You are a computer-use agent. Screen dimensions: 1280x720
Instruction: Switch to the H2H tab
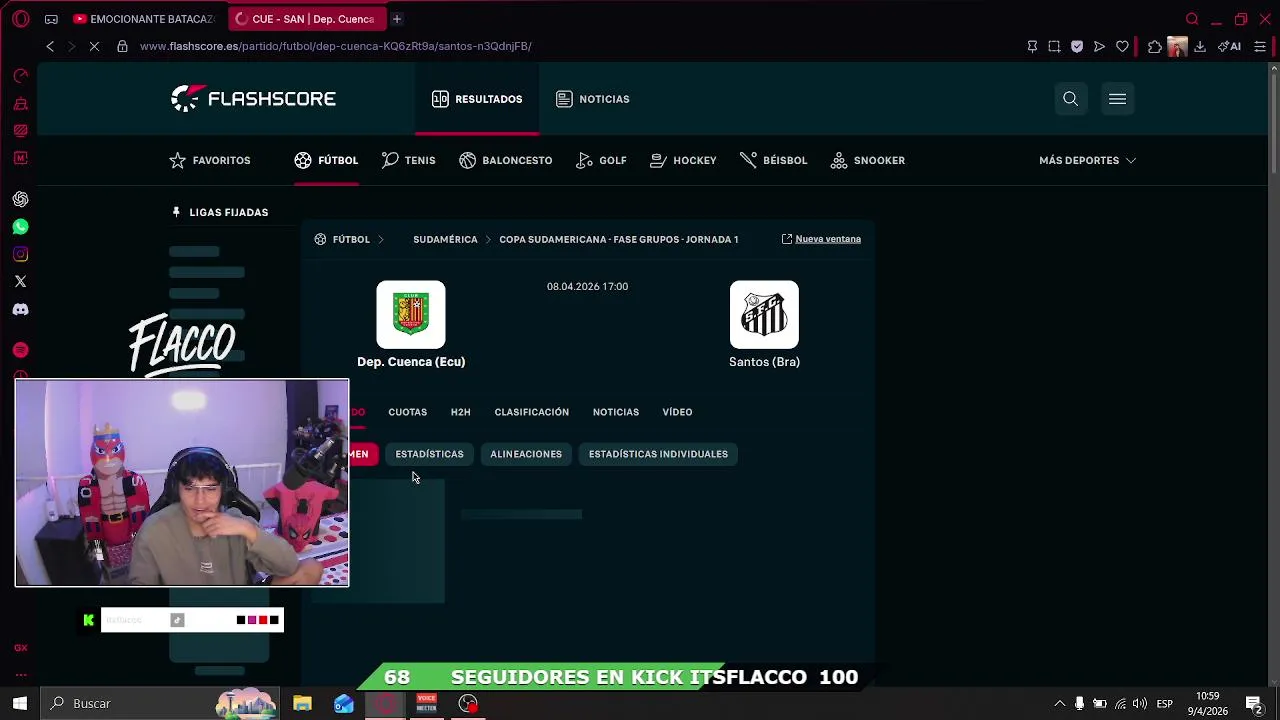point(460,412)
